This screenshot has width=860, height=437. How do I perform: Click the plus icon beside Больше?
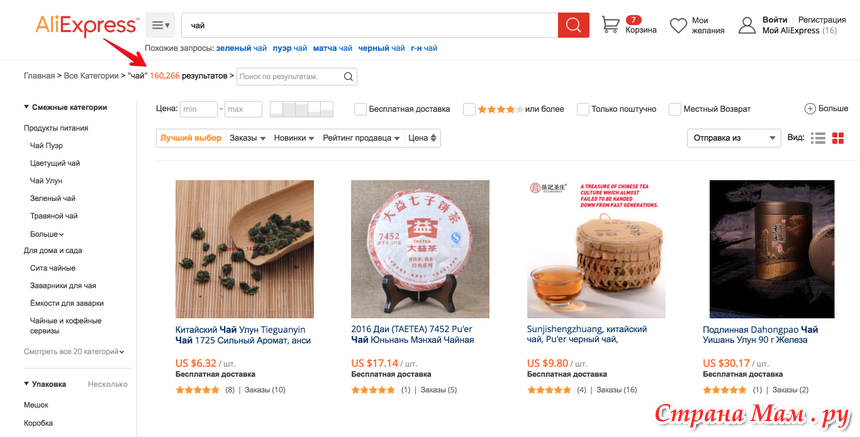click(x=810, y=109)
